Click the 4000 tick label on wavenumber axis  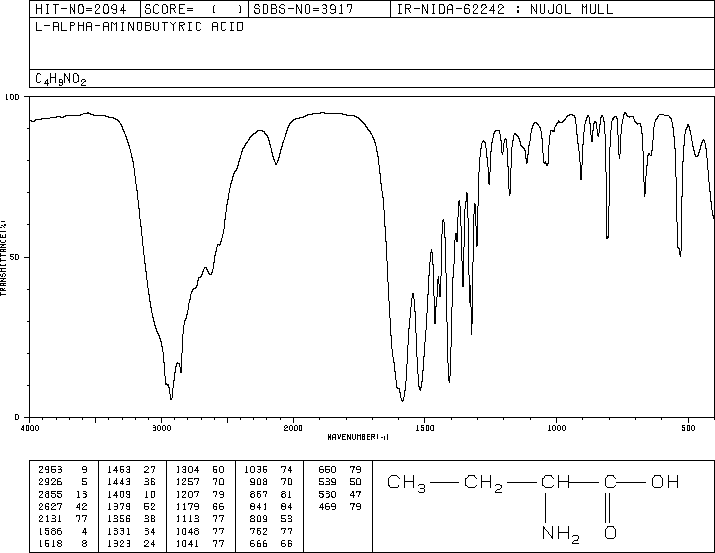(30, 428)
